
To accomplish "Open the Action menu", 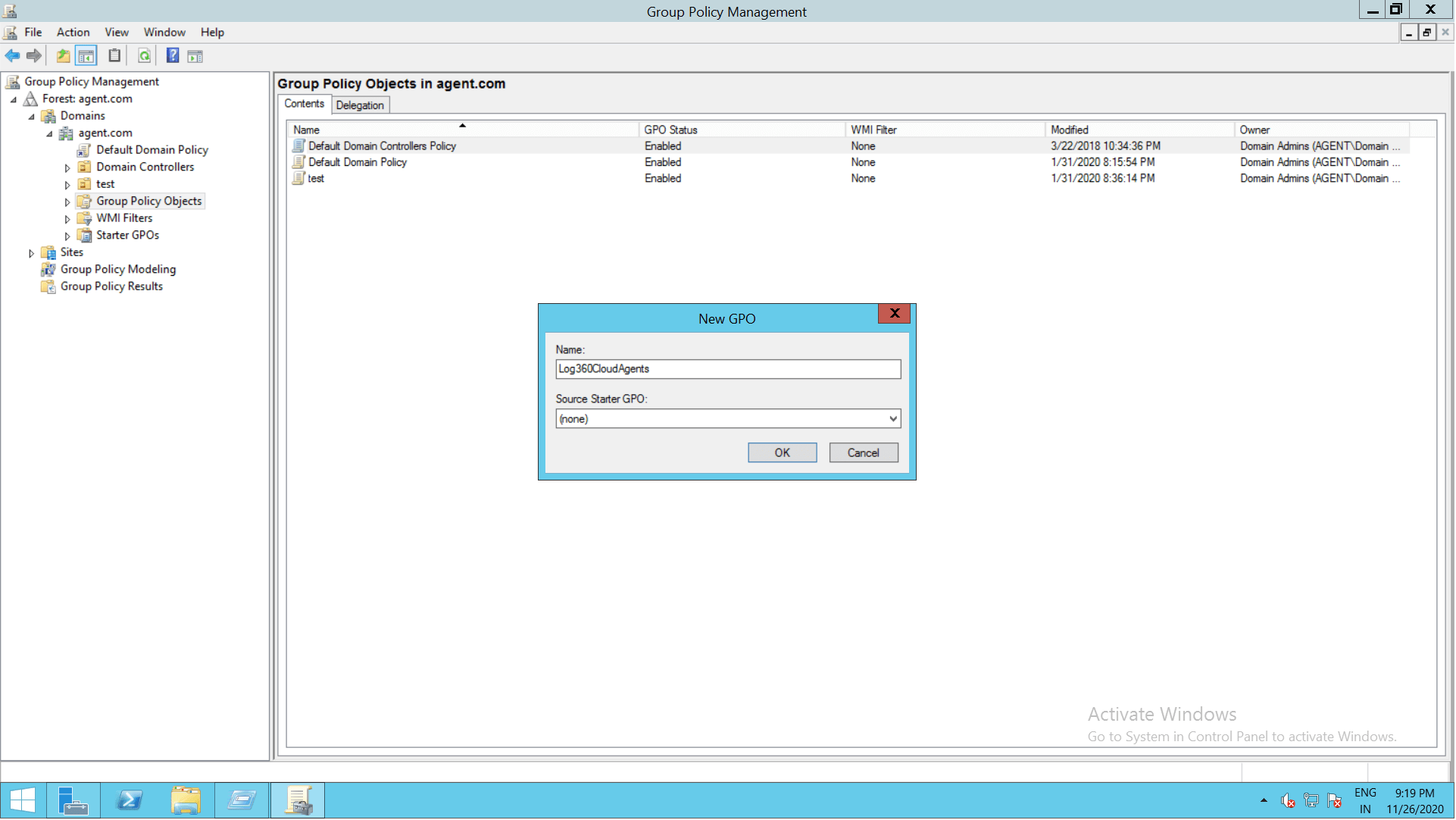I will tap(73, 32).
